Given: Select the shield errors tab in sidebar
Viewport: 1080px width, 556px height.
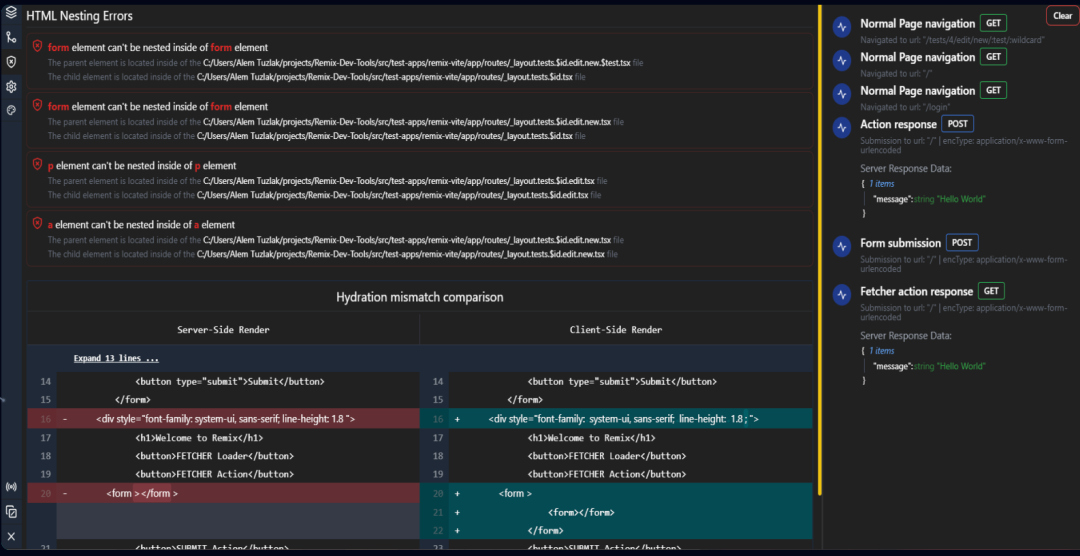Looking at the screenshot, I should 11,62.
